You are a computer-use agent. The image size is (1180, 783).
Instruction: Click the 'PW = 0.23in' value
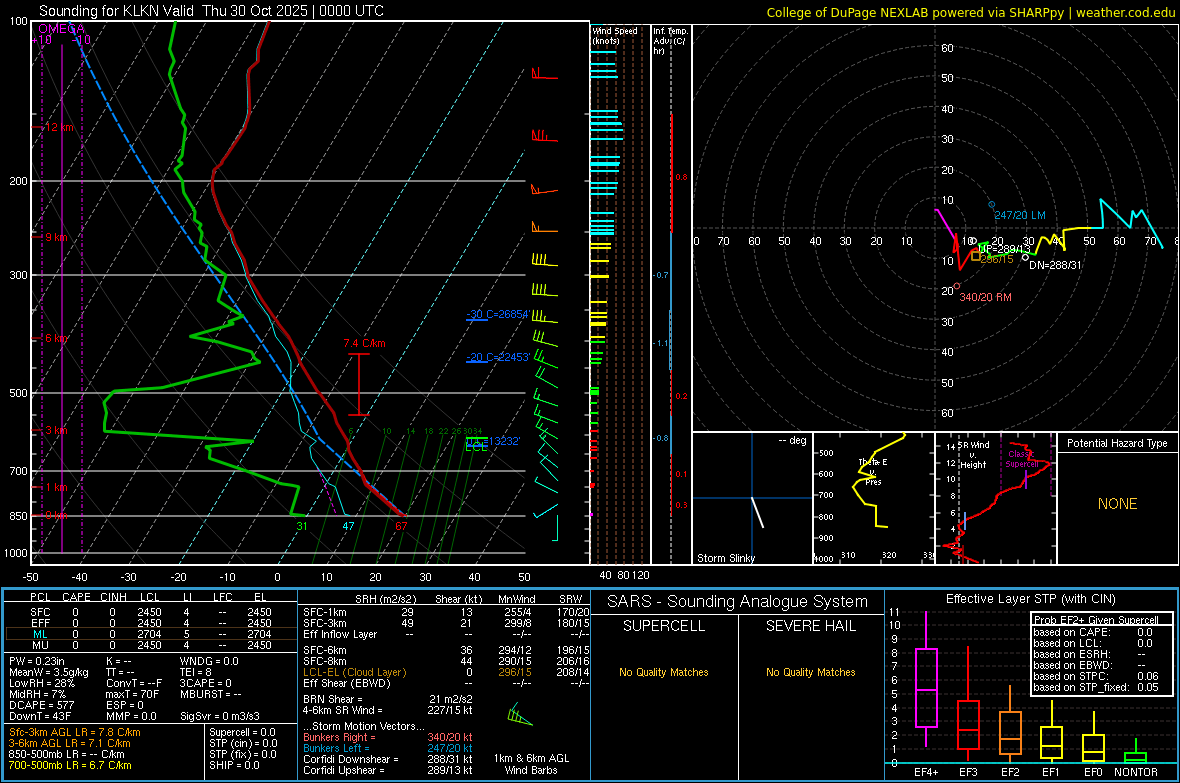point(37,661)
